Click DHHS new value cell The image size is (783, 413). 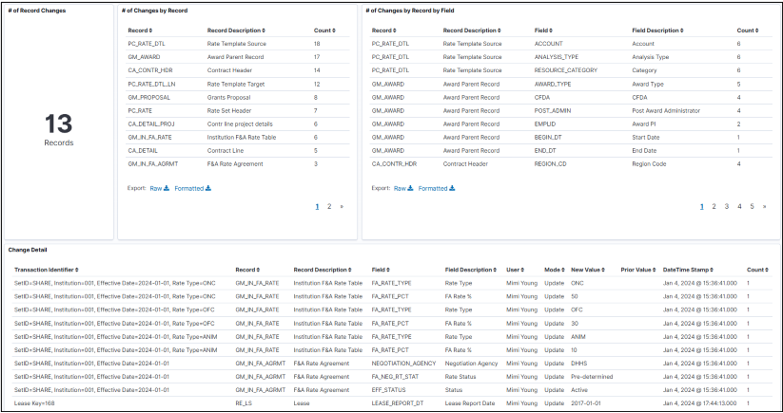point(579,363)
